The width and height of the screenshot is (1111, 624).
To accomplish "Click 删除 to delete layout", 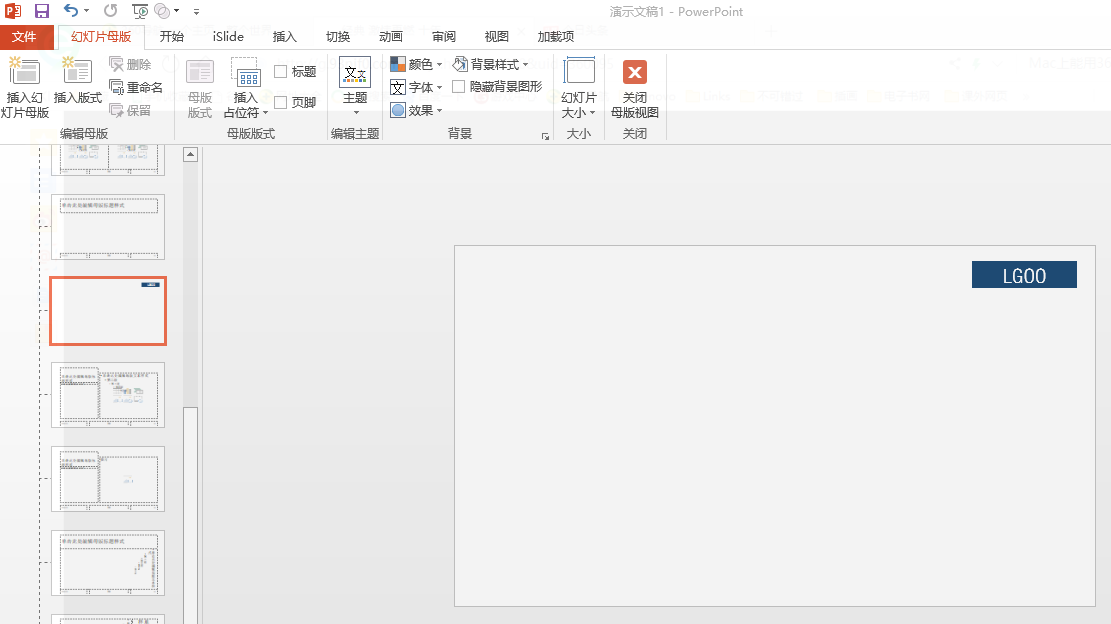I will (x=130, y=64).
